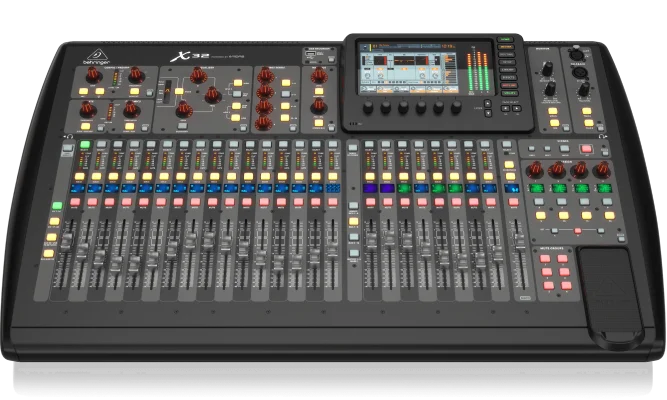
Task: Click the USB recorder port
Action: coord(310,55)
